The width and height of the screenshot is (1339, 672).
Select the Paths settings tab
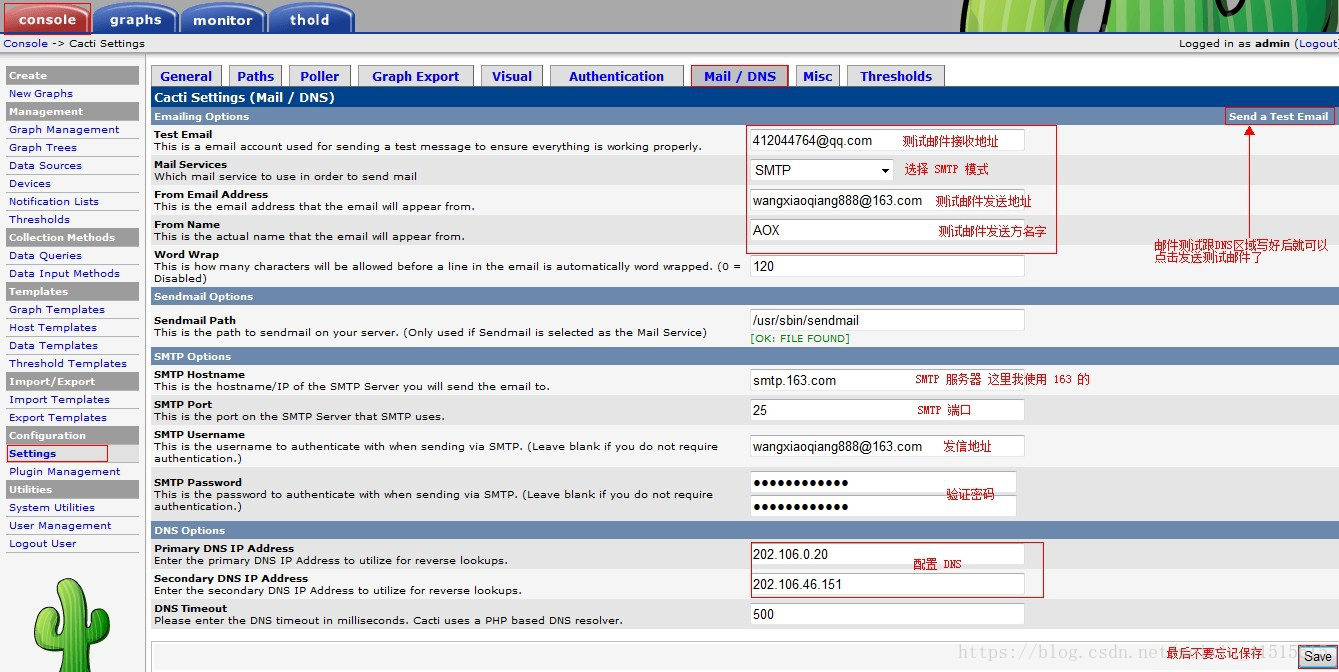(256, 76)
